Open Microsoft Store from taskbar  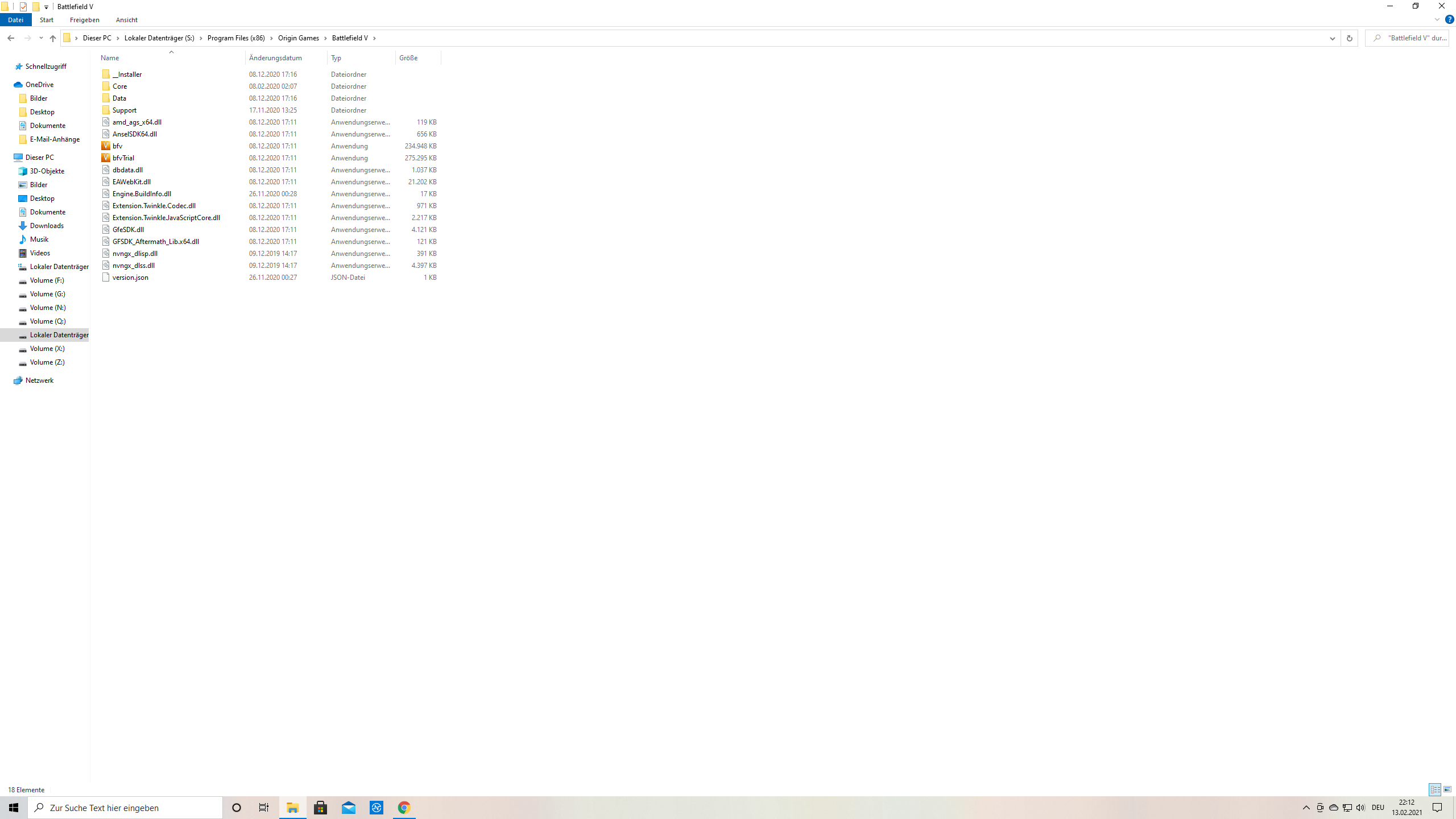click(321, 808)
